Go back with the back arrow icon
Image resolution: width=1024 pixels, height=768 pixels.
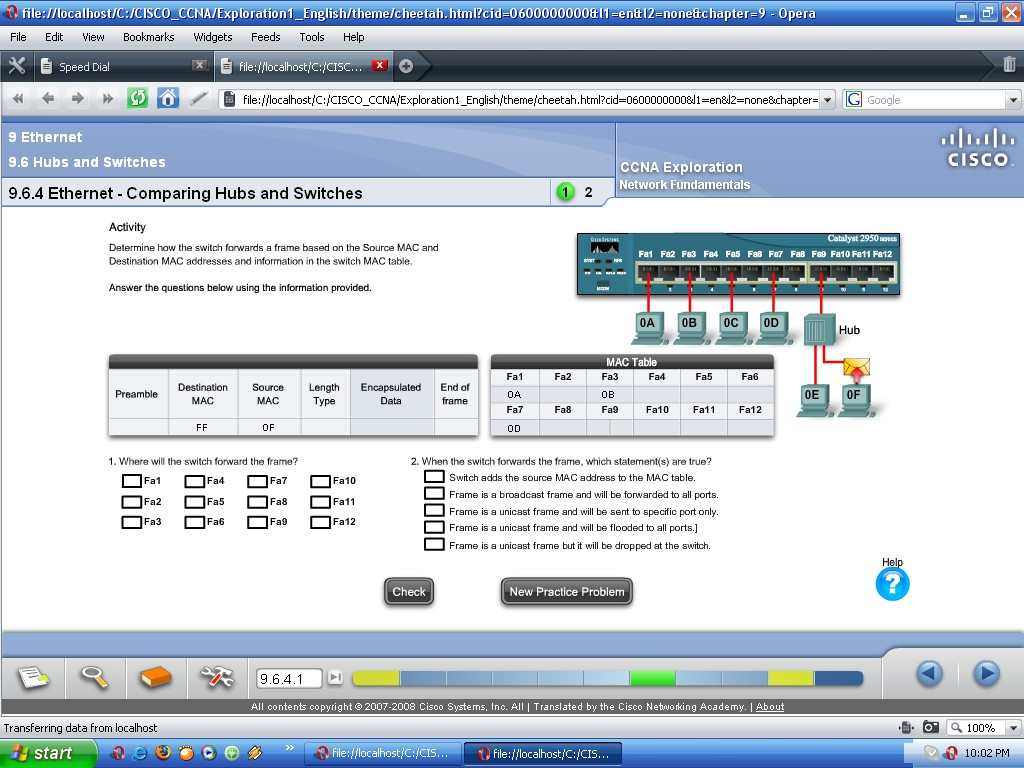click(x=48, y=99)
